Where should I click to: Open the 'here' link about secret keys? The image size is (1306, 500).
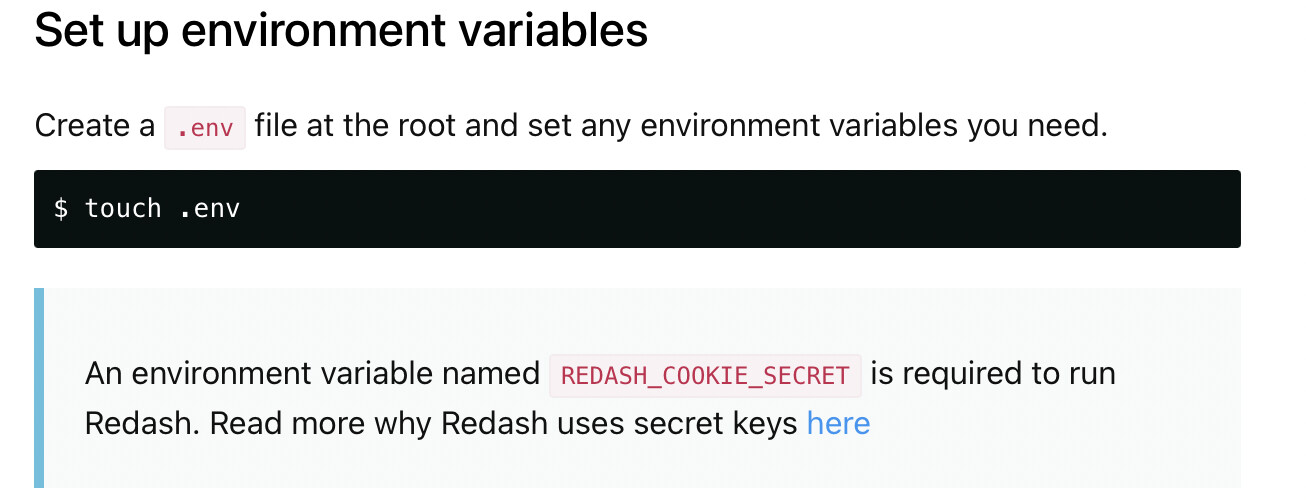tap(838, 423)
